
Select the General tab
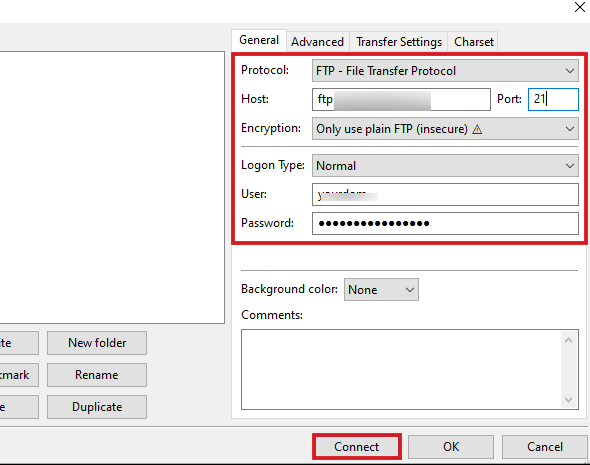(x=259, y=40)
